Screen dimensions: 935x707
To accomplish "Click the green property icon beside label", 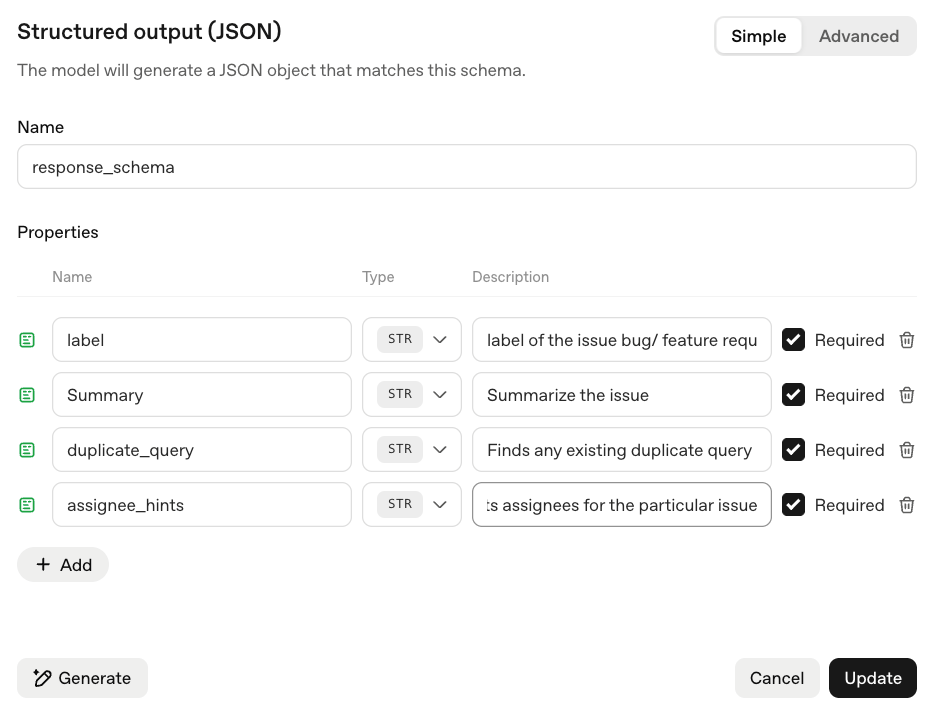I will click(x=27, y=340).
